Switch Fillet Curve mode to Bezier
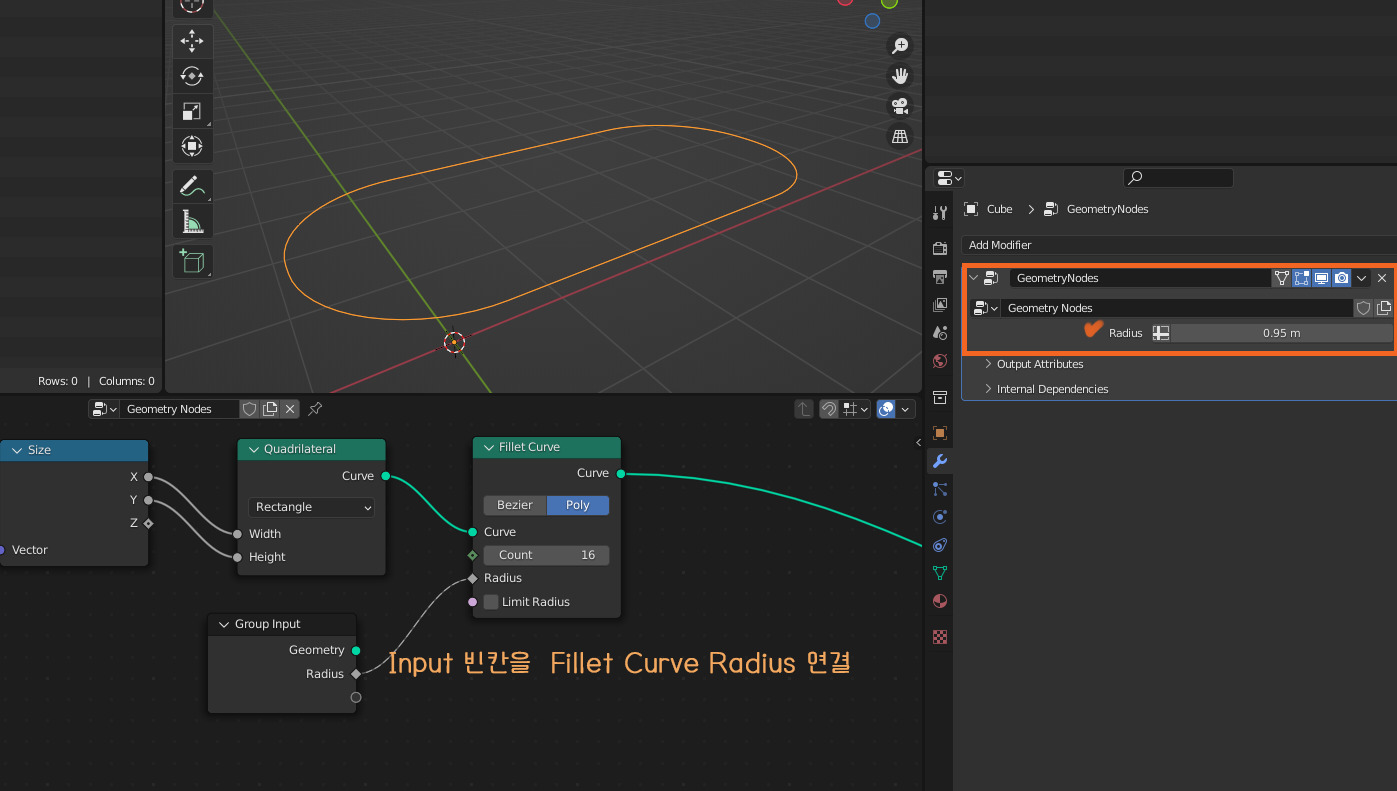The image size is (1397, 791). coord(515,505)
